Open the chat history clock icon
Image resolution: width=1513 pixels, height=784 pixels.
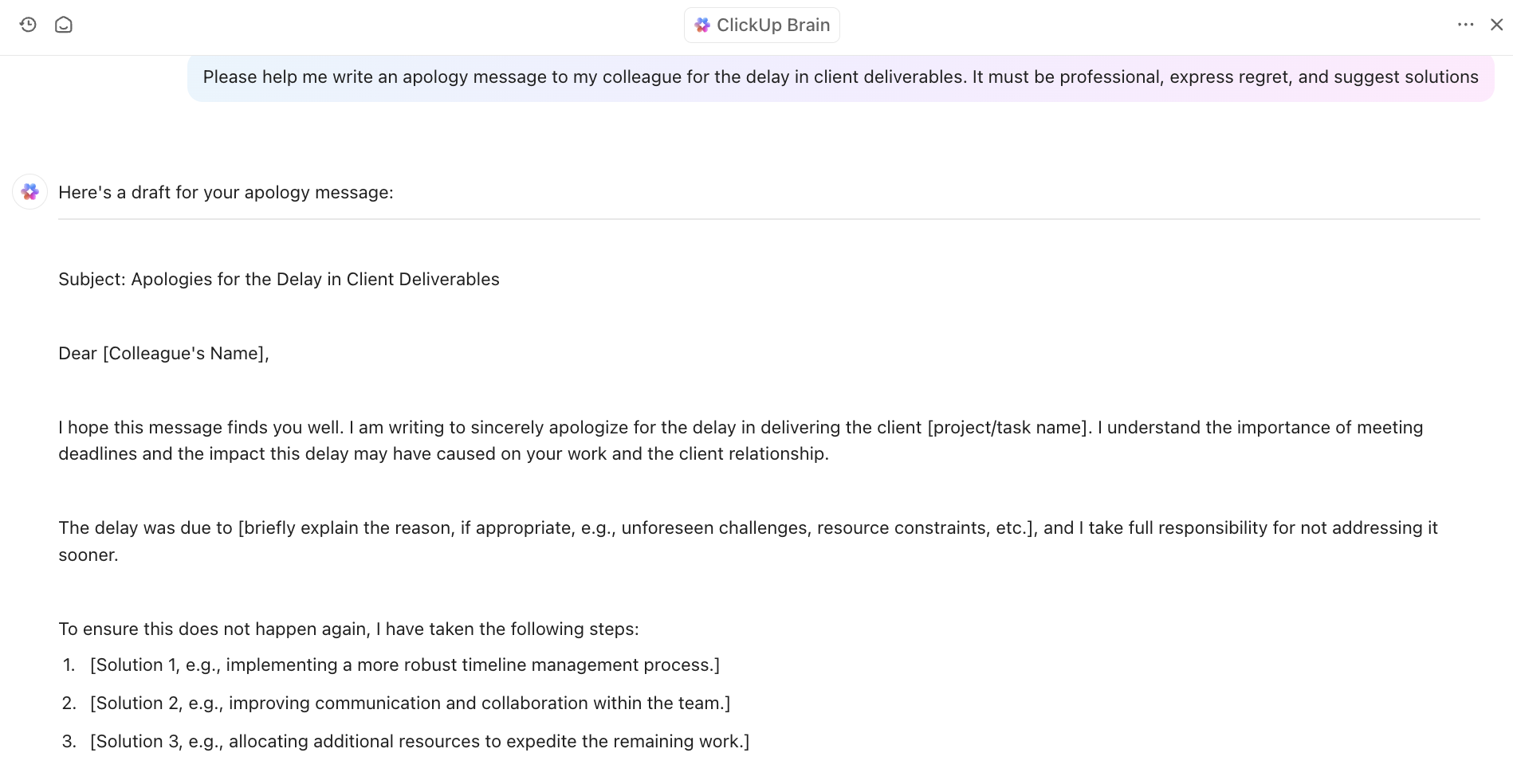28,25
